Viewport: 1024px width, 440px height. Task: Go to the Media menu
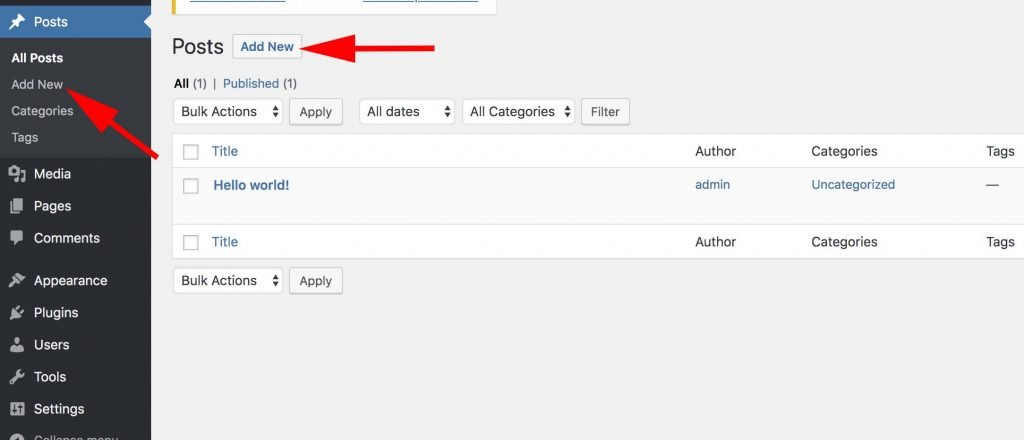(52, 174)
